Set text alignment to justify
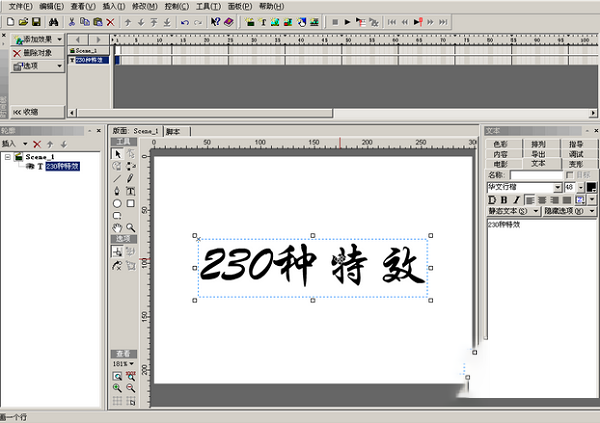Image resolution: width=600 pixels, height=423 pixels. pyautogui.click(x=567, y=200)
